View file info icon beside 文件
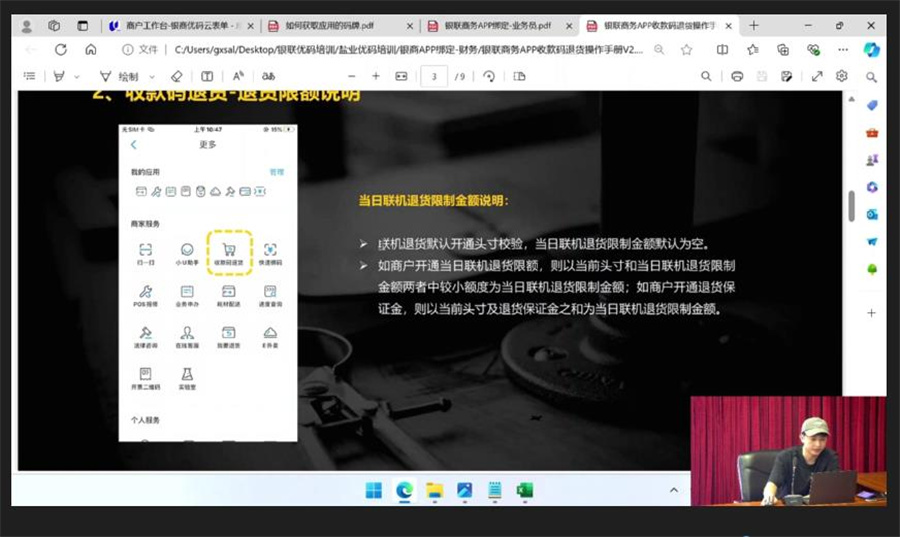This screenshot has width=900, height=537. pos(127,49)
